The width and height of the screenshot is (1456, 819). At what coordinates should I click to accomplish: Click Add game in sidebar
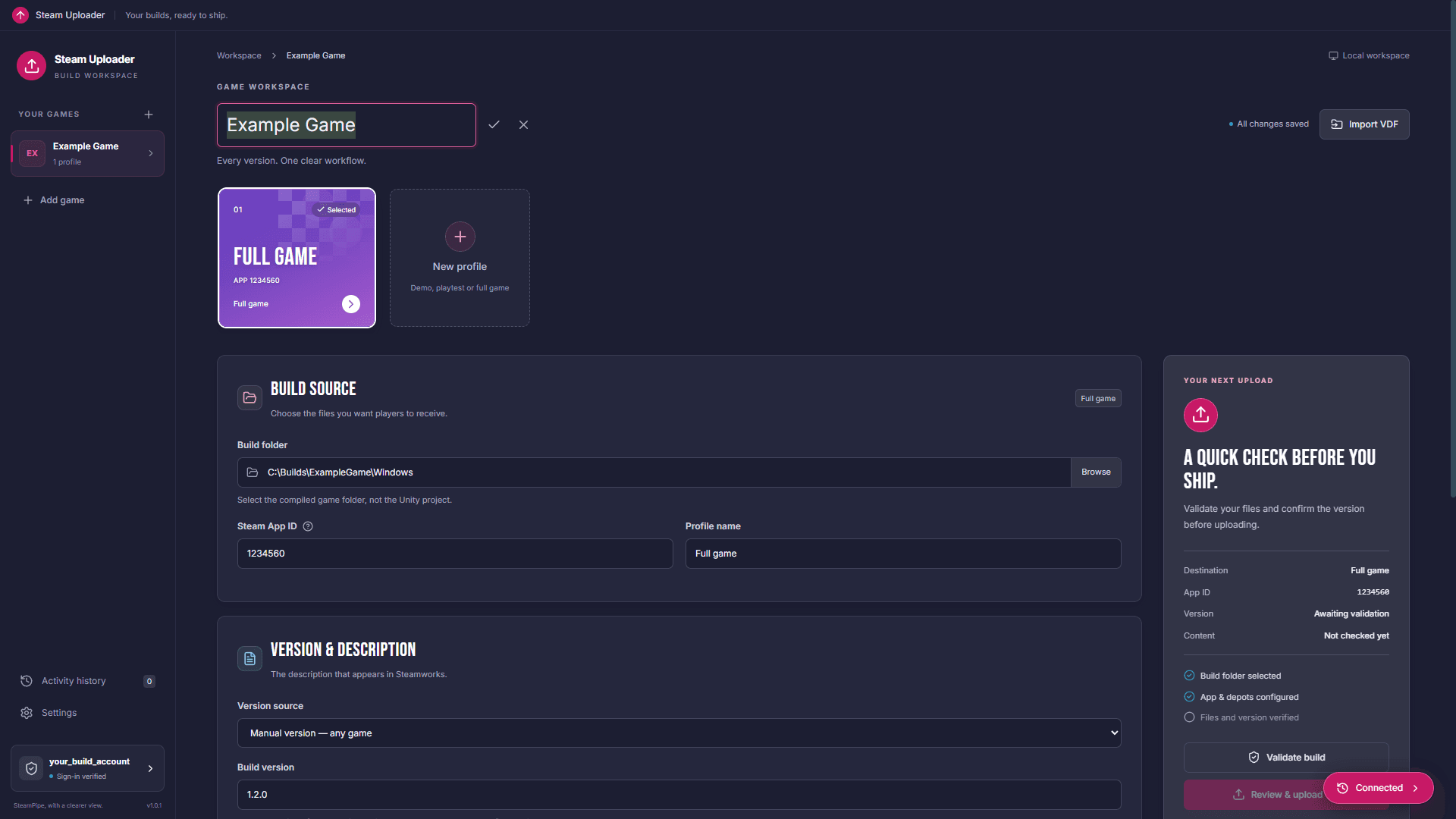coord(54,200)
